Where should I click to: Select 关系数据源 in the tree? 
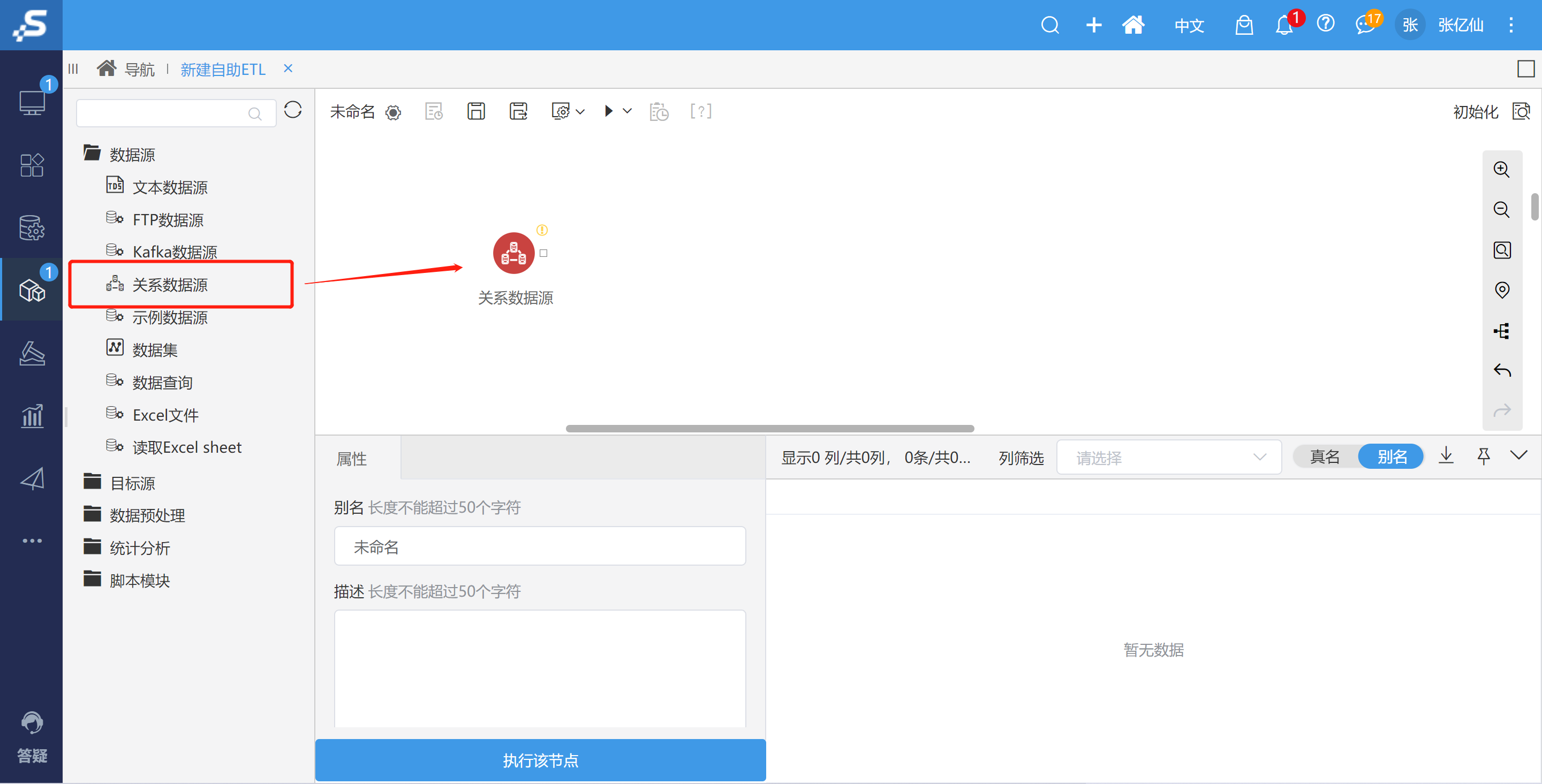tap(169, 285)
